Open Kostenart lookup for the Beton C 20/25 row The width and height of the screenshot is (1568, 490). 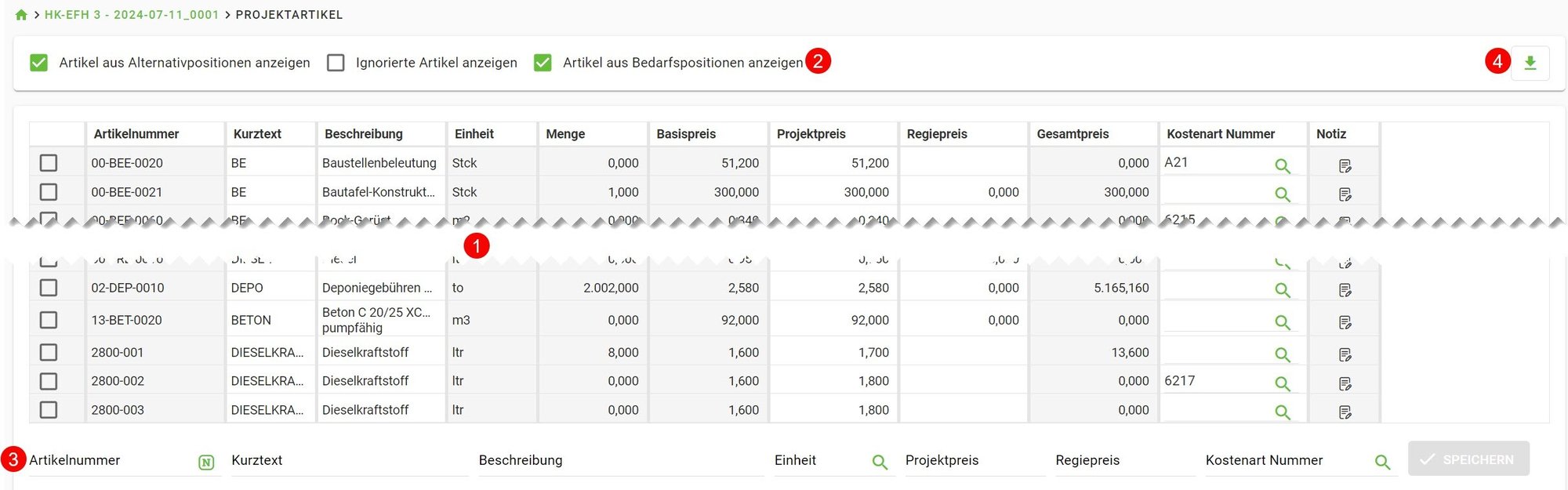coord(1283,321)
